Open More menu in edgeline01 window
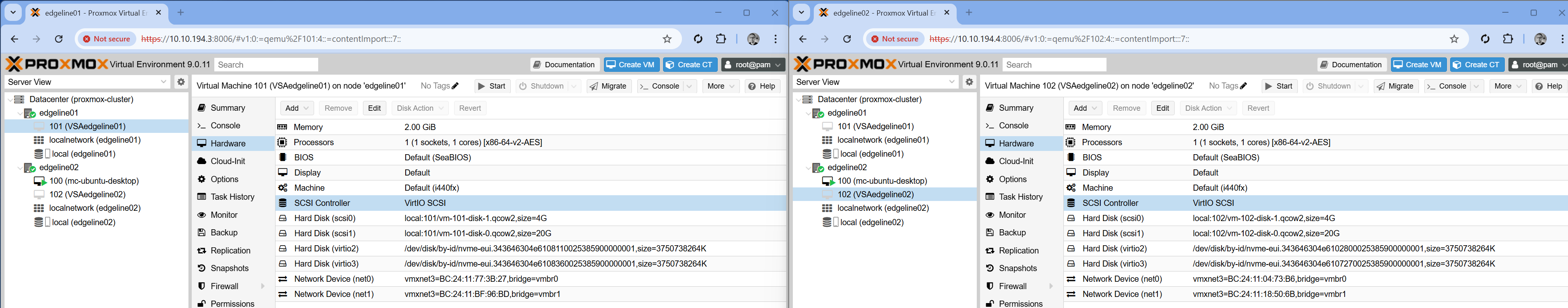The height and width of the screenshot is (308, 1568). (x=721, y=86)
